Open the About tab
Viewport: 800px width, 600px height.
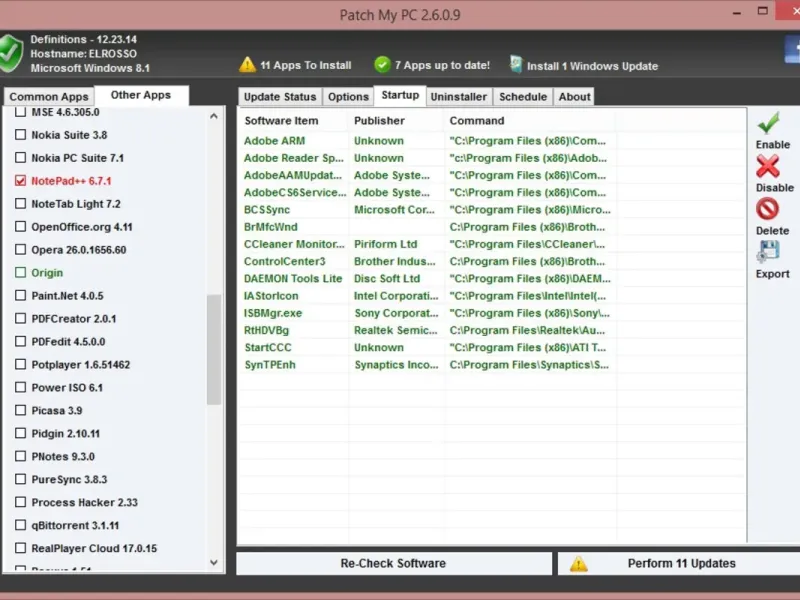click(x=574, y=96)
